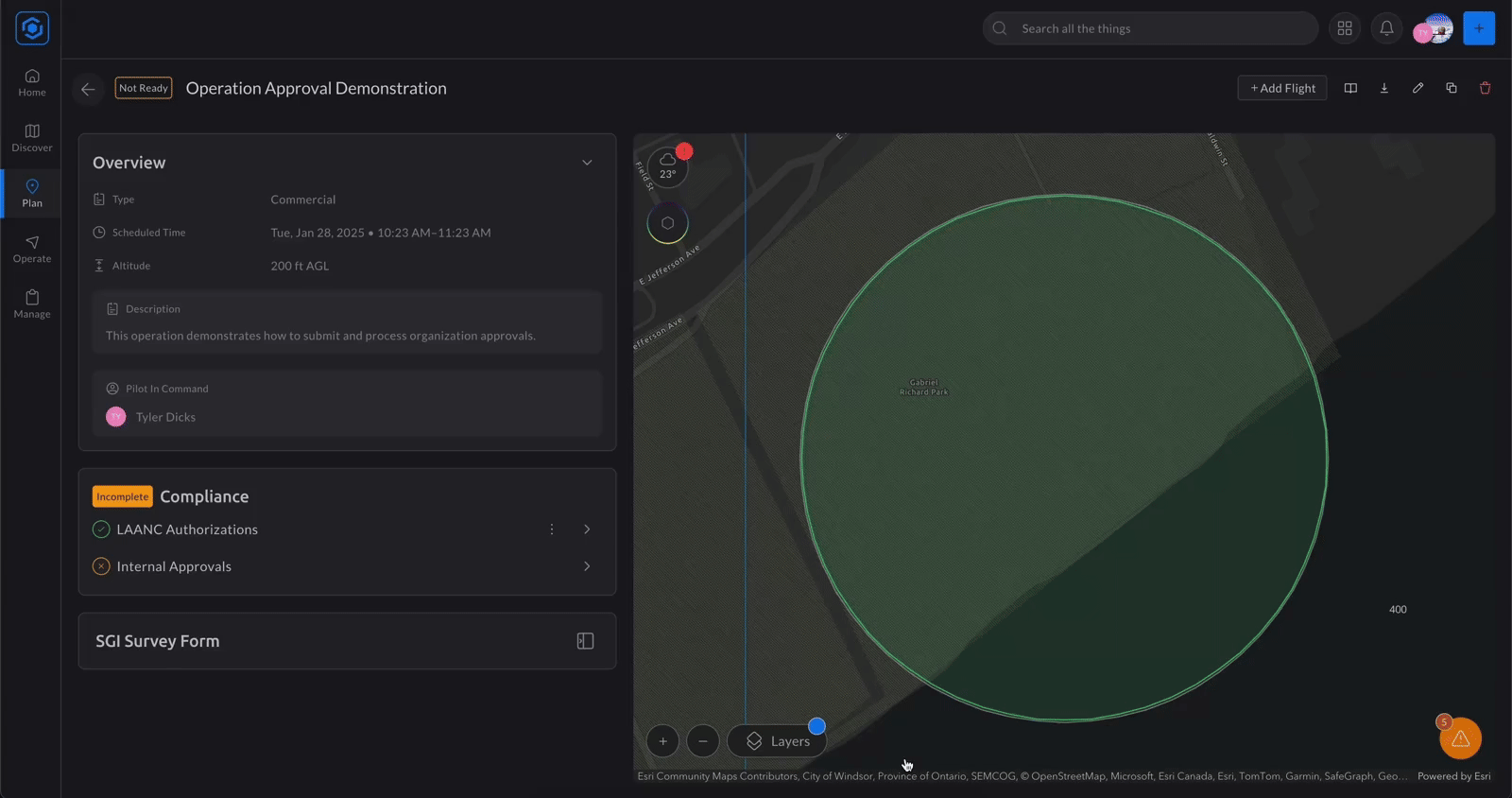Click the scheduled time value

(381, 233)
